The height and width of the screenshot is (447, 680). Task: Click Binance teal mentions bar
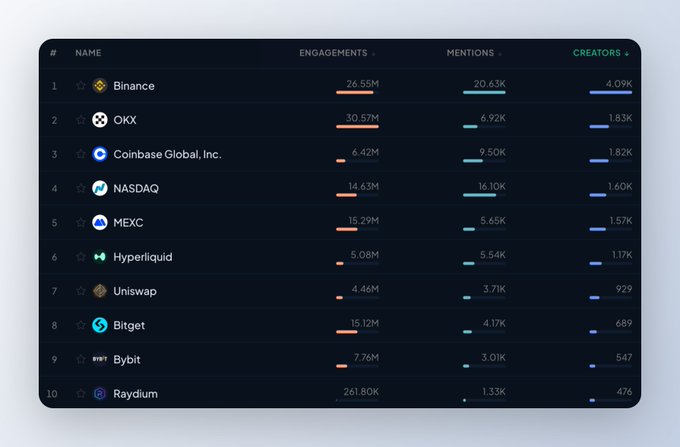coord(484,92)
